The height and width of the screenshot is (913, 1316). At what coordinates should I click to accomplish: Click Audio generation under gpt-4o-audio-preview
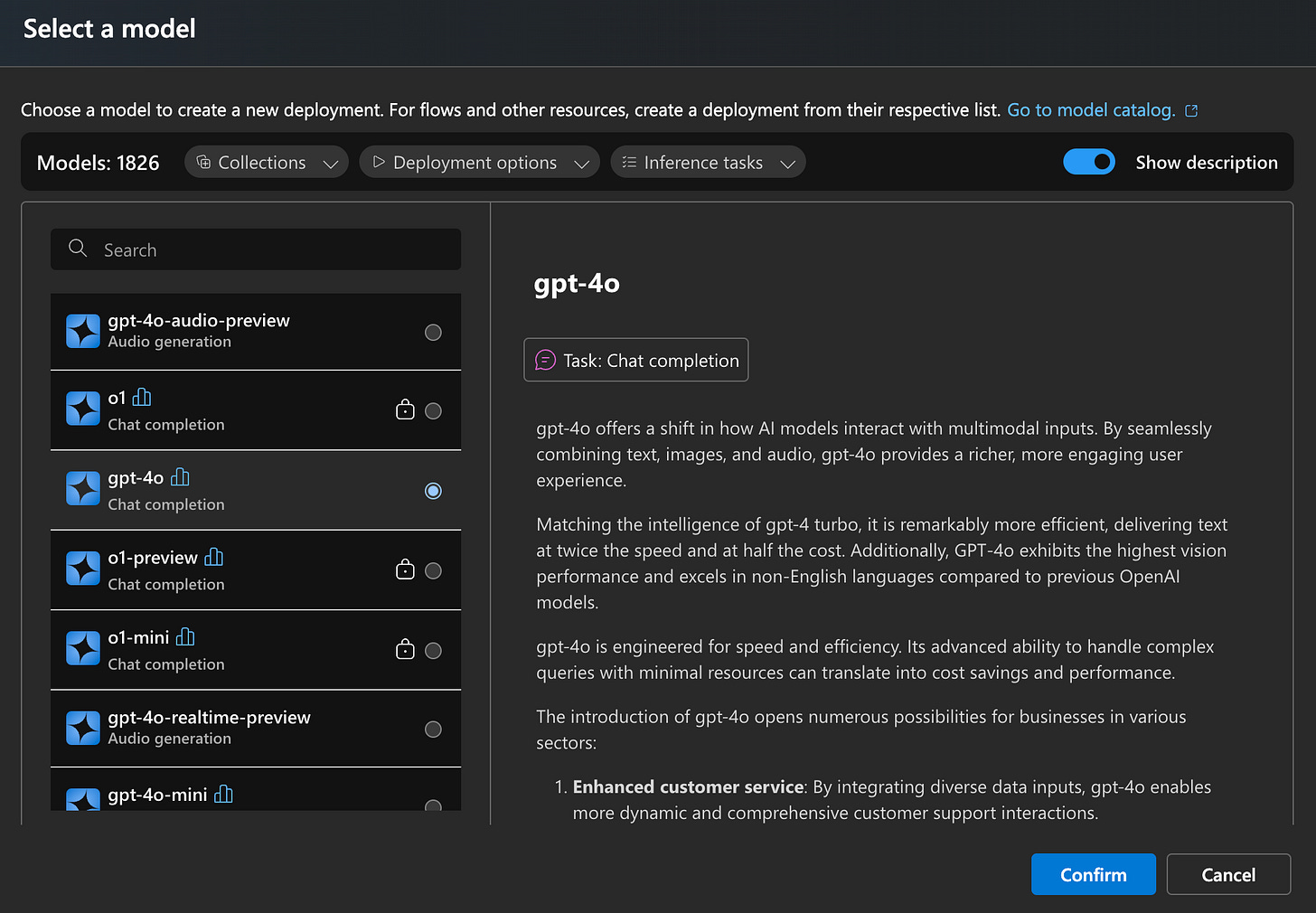[170, 342]
